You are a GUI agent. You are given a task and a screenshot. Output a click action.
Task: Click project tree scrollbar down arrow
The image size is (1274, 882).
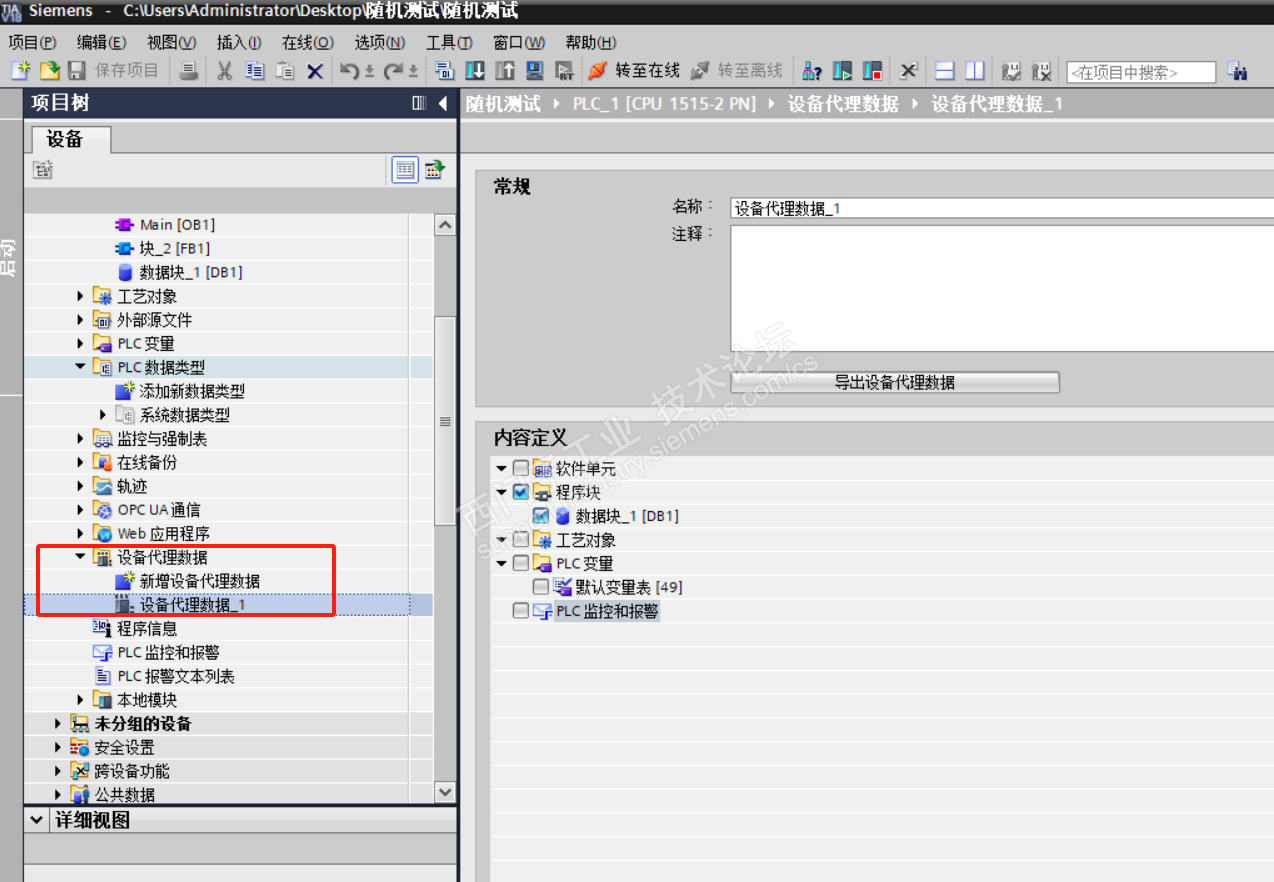[446, 792]
